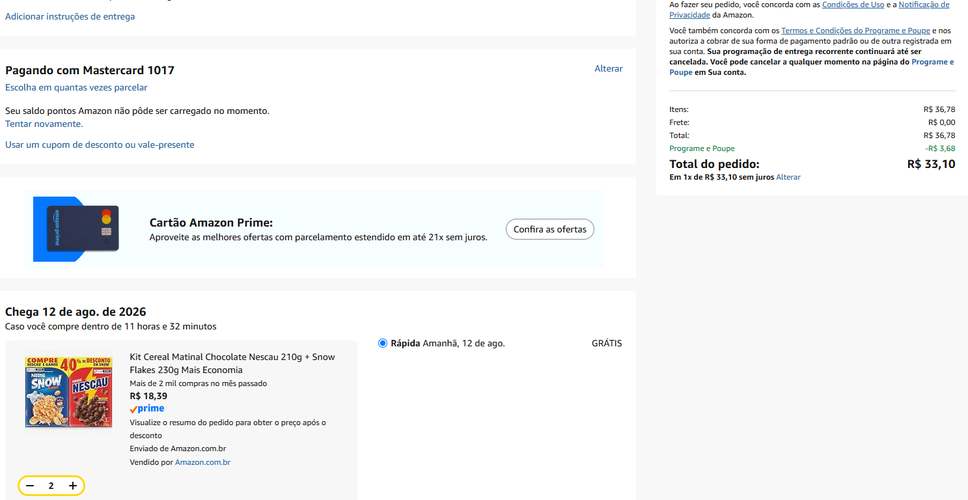Click the prime badge under the price
The image size is (968, 500).
[x=147, y=409]
